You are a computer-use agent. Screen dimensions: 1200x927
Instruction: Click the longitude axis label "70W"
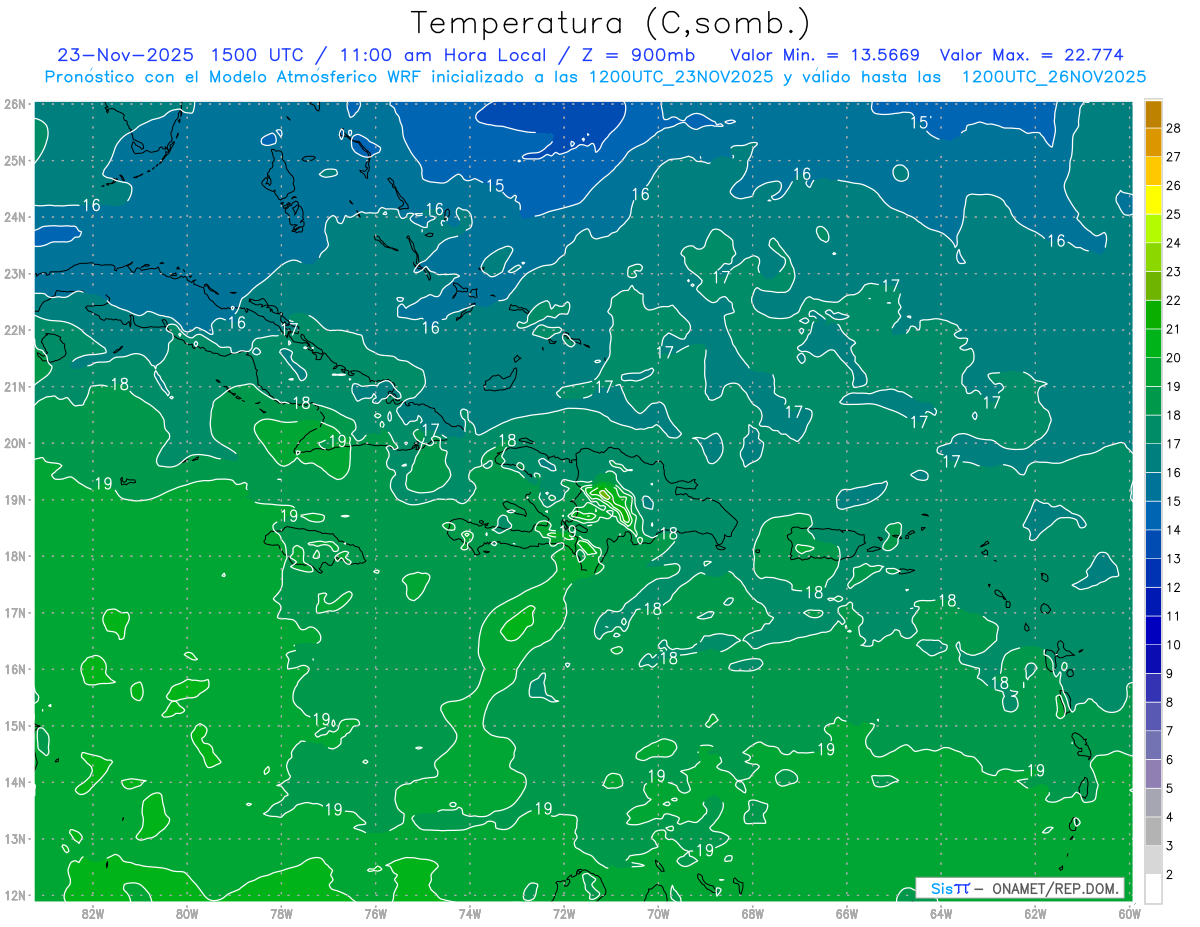coord(658,914)
